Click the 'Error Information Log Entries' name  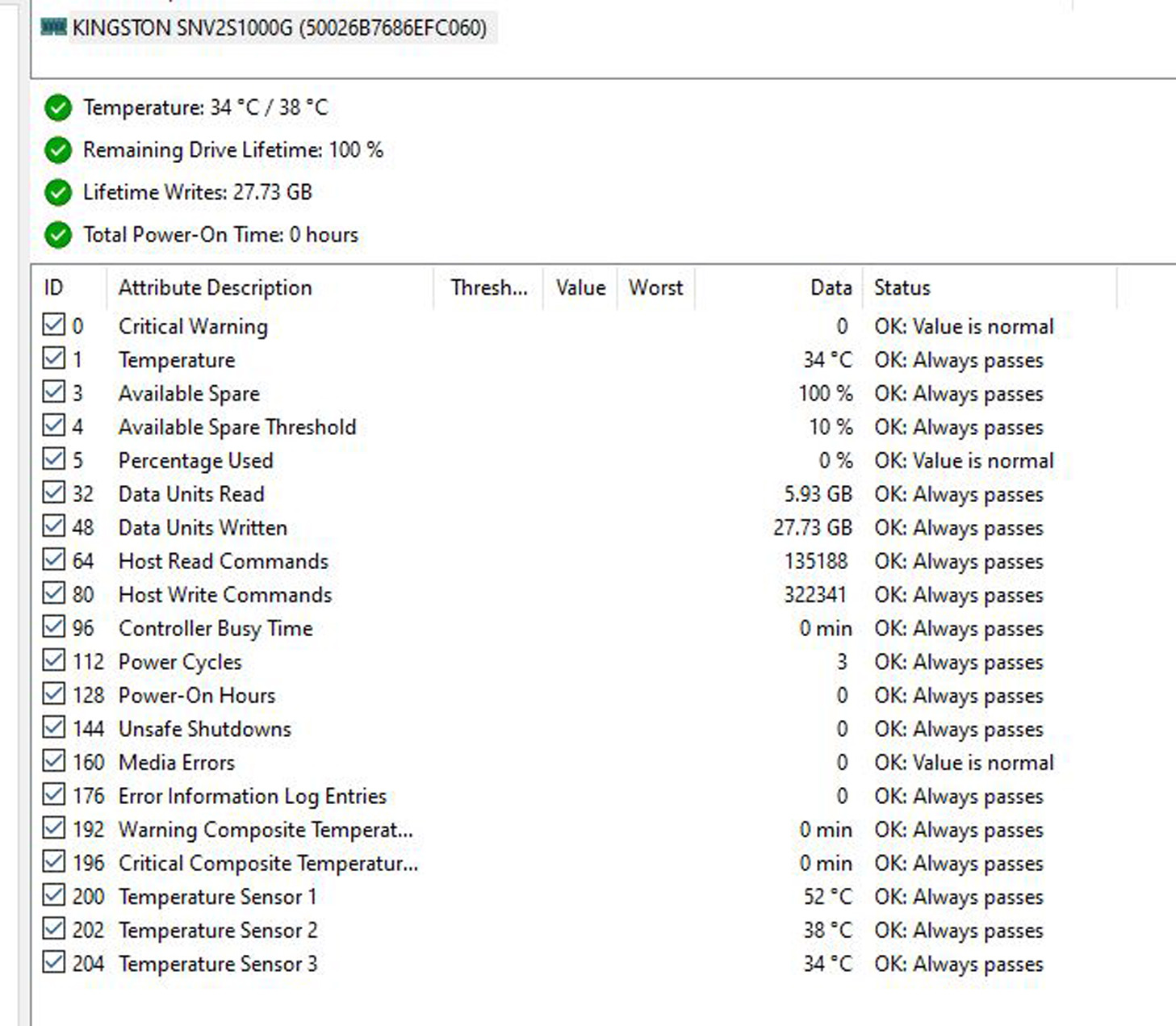253,797
